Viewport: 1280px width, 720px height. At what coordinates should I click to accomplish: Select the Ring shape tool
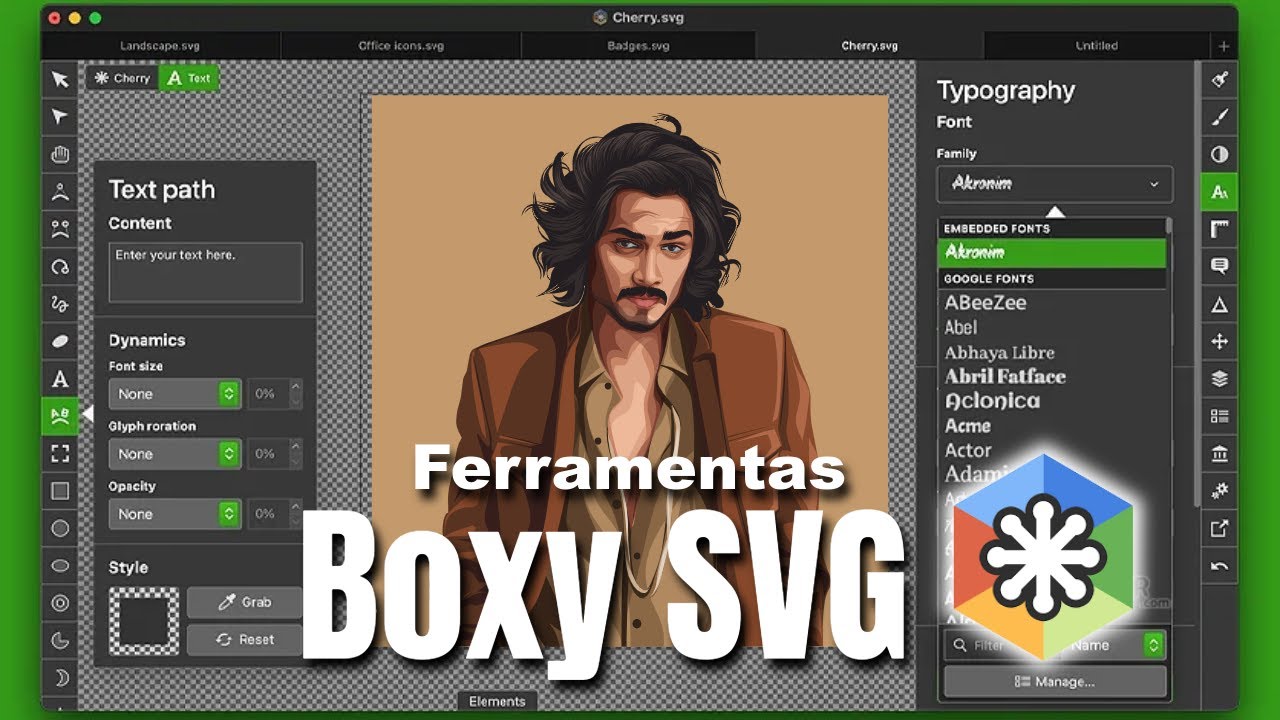tap(60, 603)
